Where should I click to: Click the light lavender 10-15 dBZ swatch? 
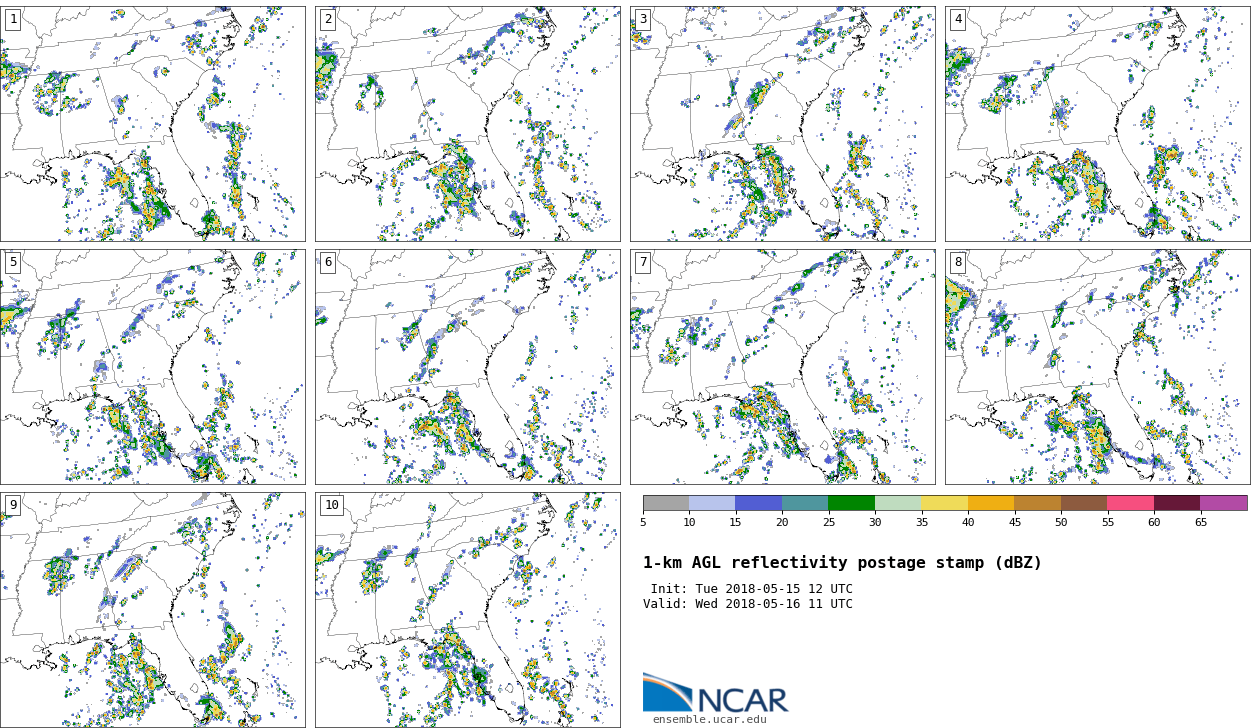(712, 503)
